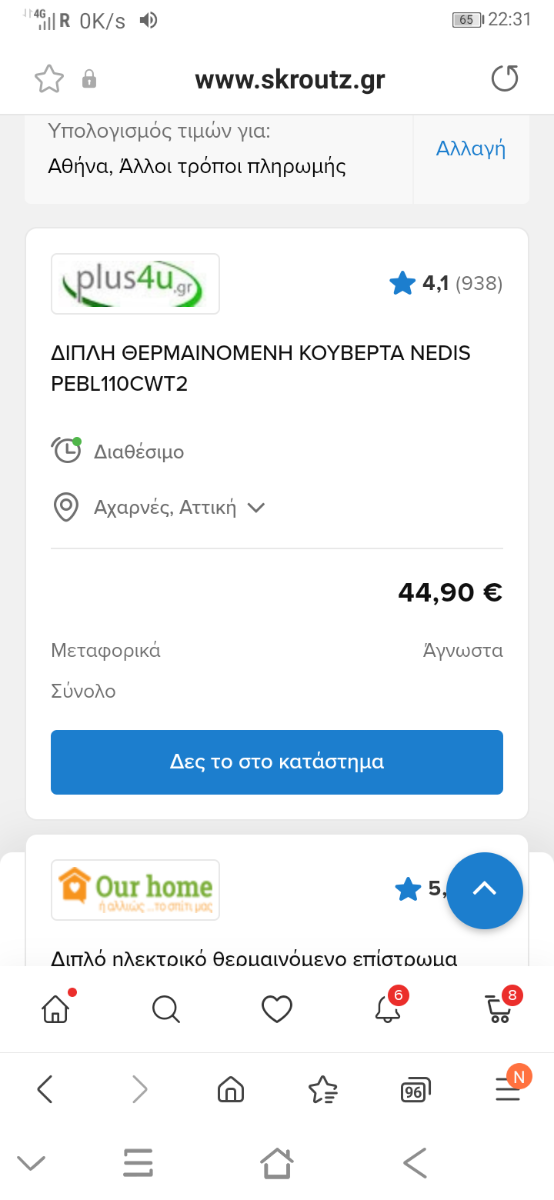Open favorites heart icon
Image resolution: width=554 pixels, height=1200 pixels.
pos(277,1009)
